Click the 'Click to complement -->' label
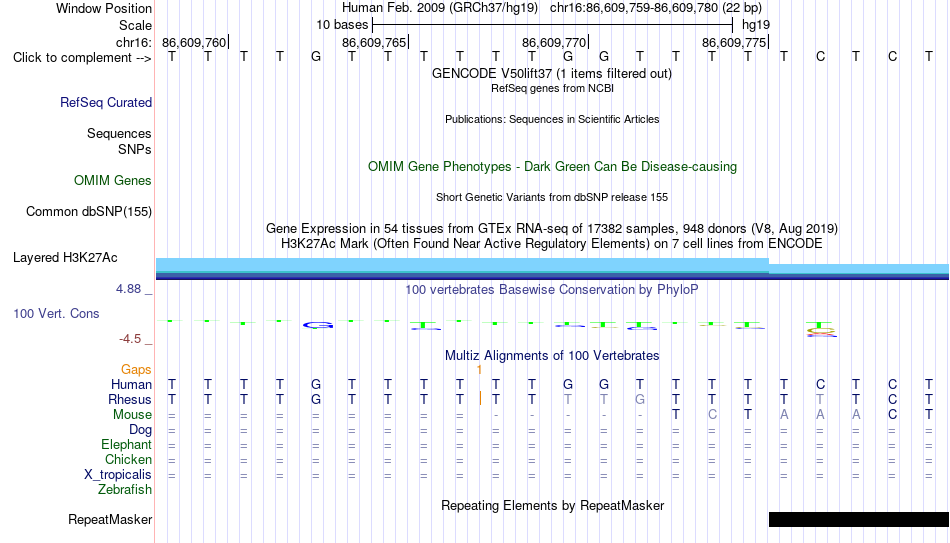Screen dimensions: 950x543 (82, 58)
